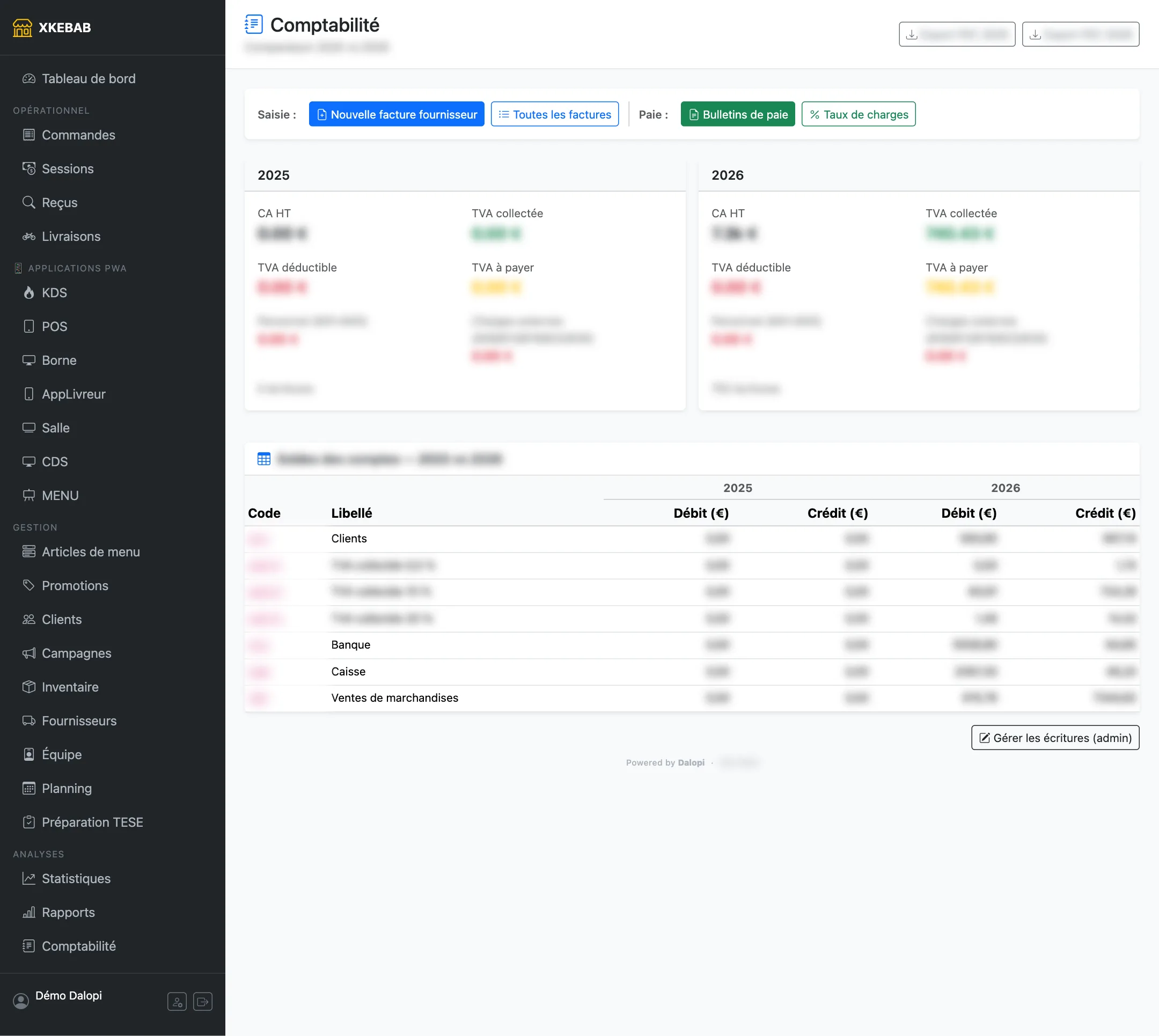Click Taux de charges button
This screenshot has height=1036, width=1159.
tap(859, 114)
